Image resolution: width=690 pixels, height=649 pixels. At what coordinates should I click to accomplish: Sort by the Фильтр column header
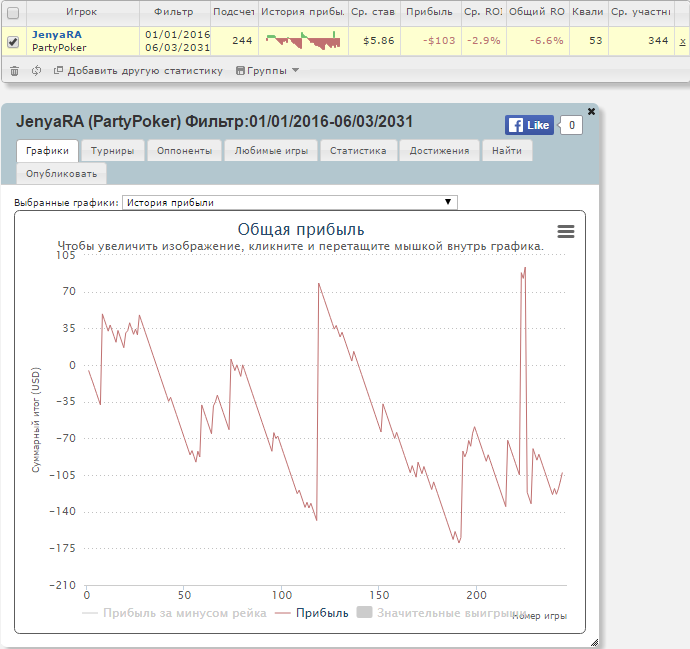pyautogui.click(x=174, y=12)
